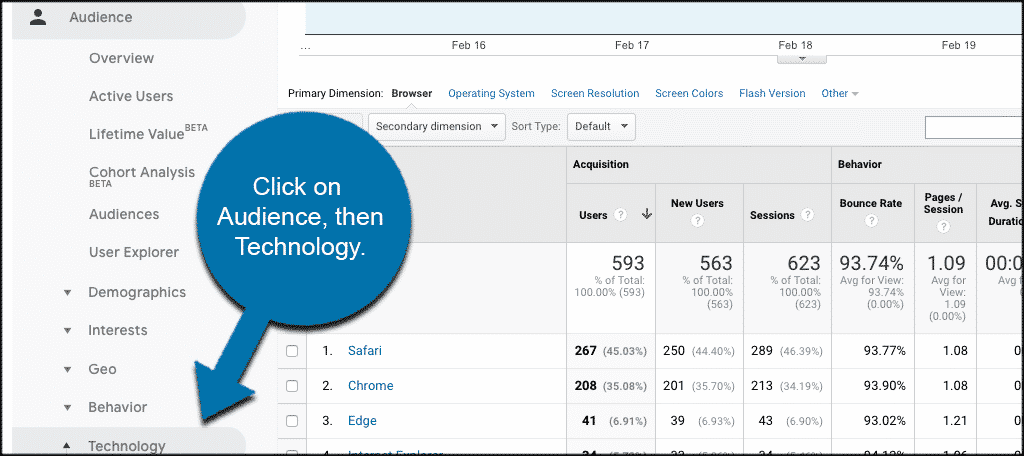Click the Pages / Session help icon

(x=943, y=227)
